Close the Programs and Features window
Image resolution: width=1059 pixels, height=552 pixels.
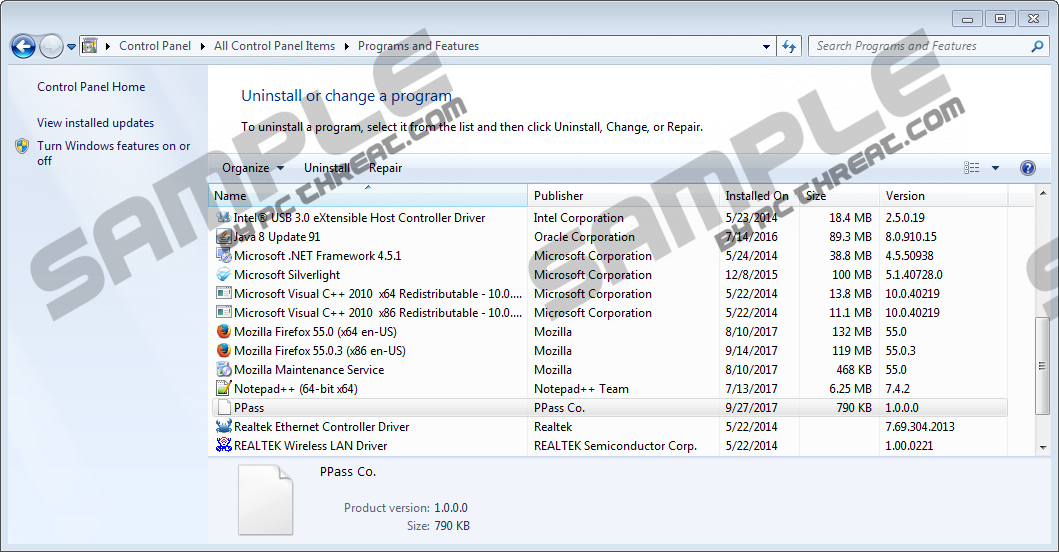click(x=1033, y=19)
